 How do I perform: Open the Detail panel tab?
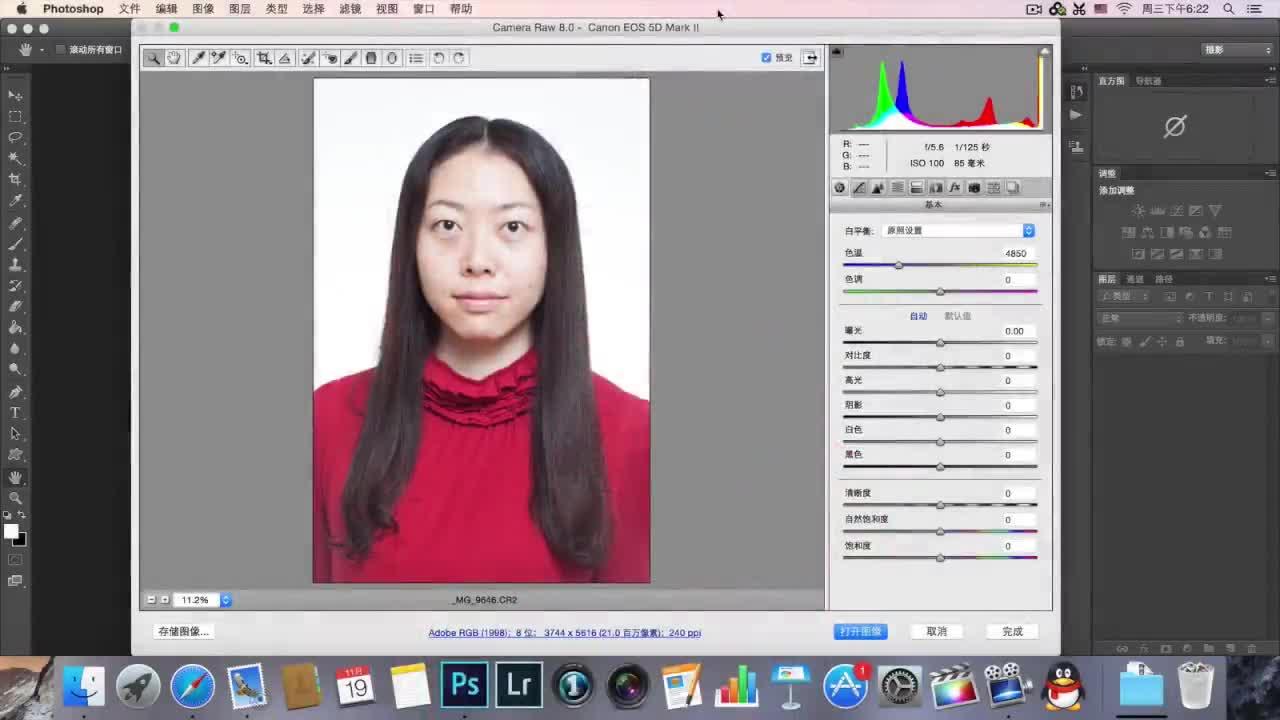click(x=878, y=188)
